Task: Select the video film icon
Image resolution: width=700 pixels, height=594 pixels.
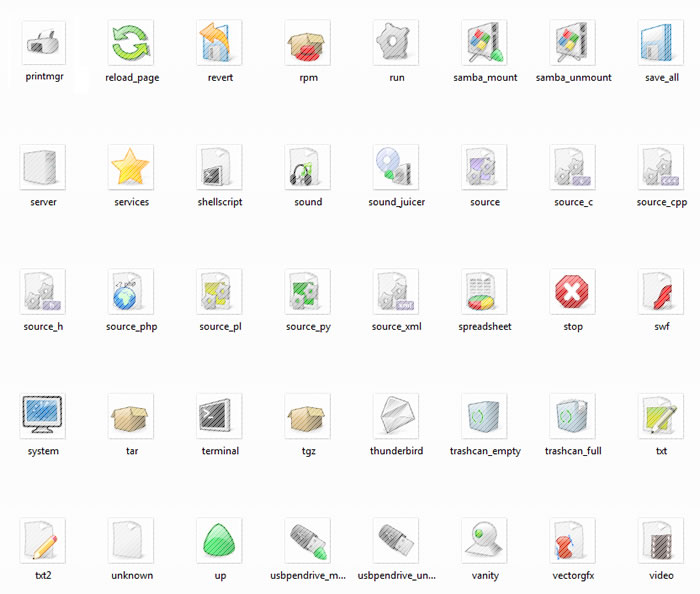Action: (x=661, y=541)
